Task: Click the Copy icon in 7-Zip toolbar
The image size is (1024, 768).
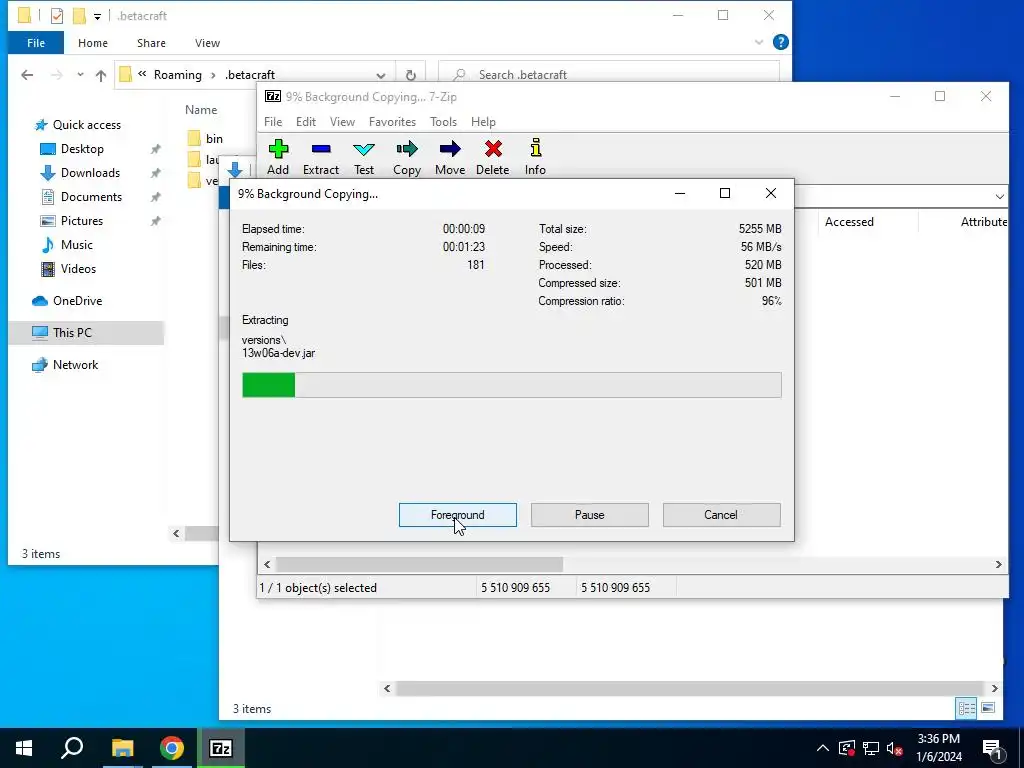Action: coord(407,157)
